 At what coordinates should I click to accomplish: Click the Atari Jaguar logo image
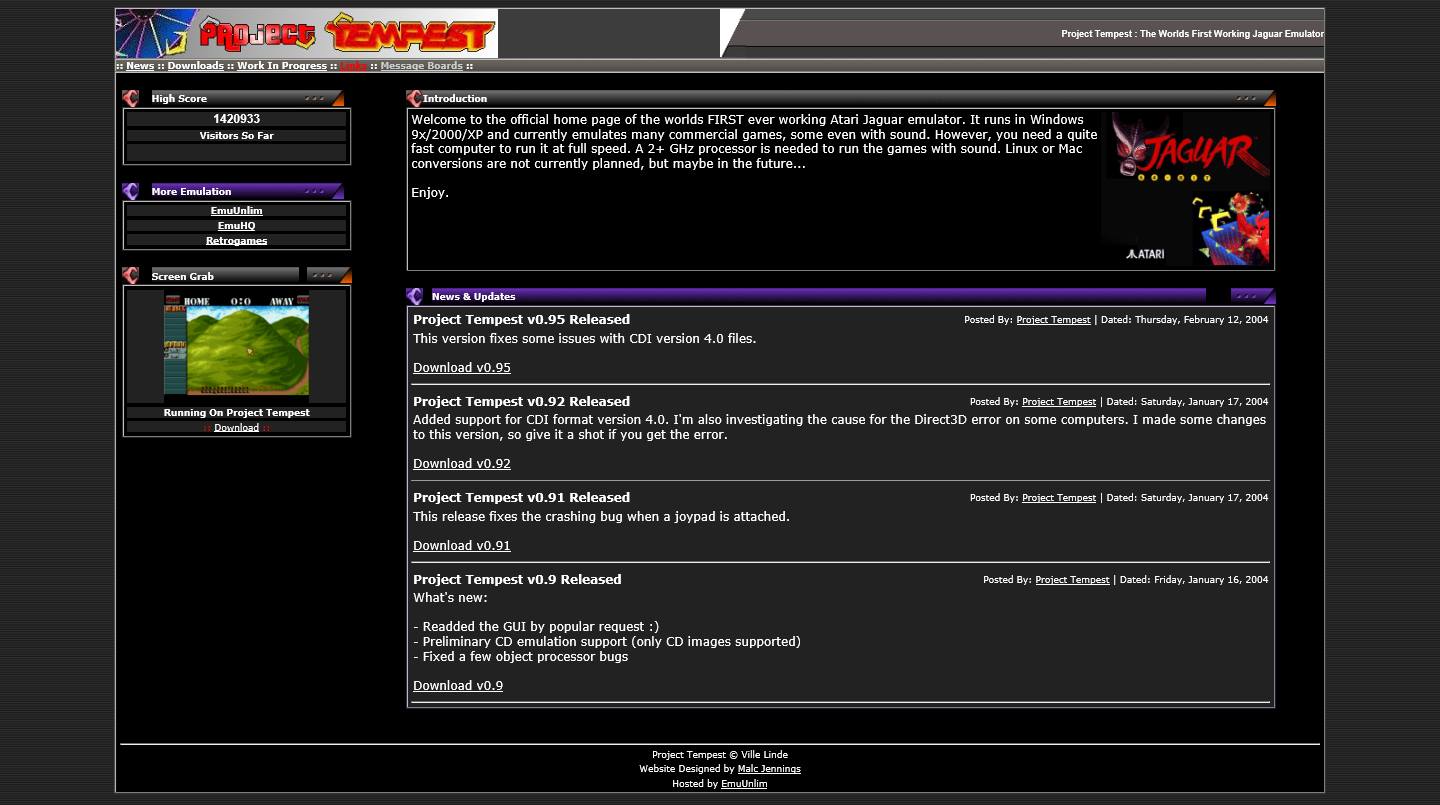coord(1186,188)
